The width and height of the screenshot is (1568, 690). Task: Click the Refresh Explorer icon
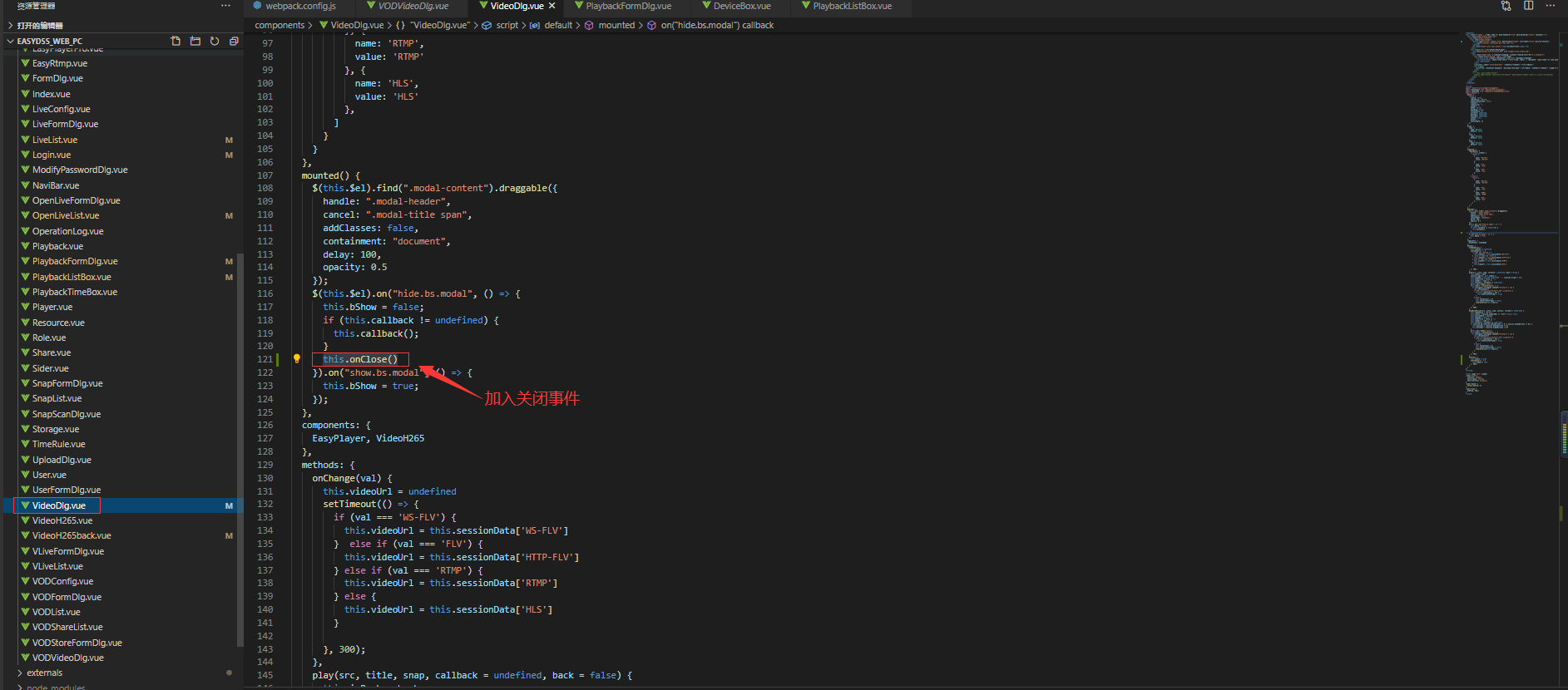[x=215, y=41]
